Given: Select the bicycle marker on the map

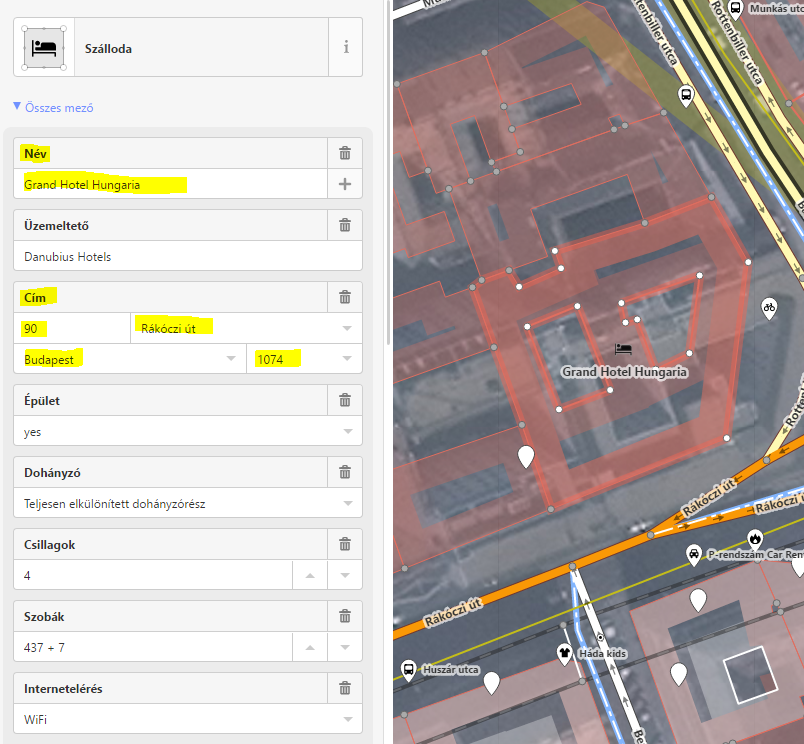Looking at the screenshot, I should tap(769, 308).
